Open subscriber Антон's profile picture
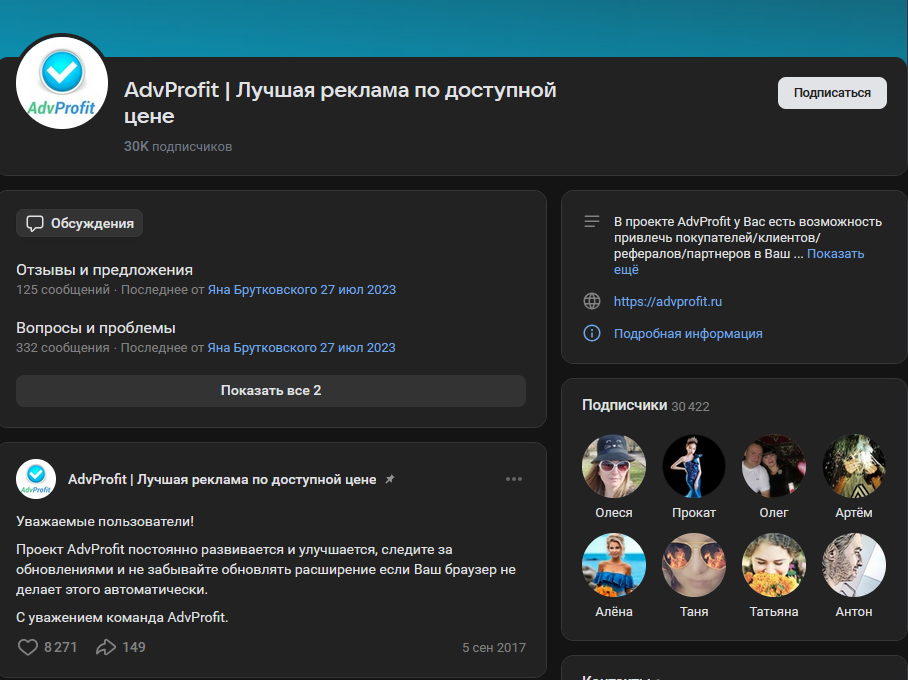The height and width of the screenshot is (680, 908). [x=854, y=565]
